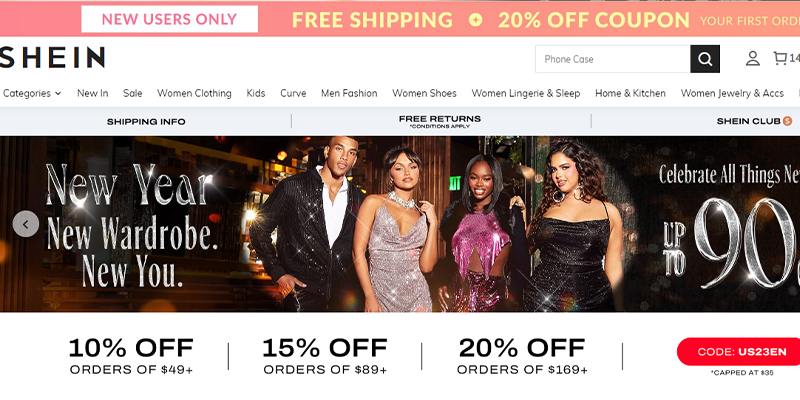Click the red CODE: US23EN button
Viewport: 800px width, 400px height.
(x=739, y=352)
